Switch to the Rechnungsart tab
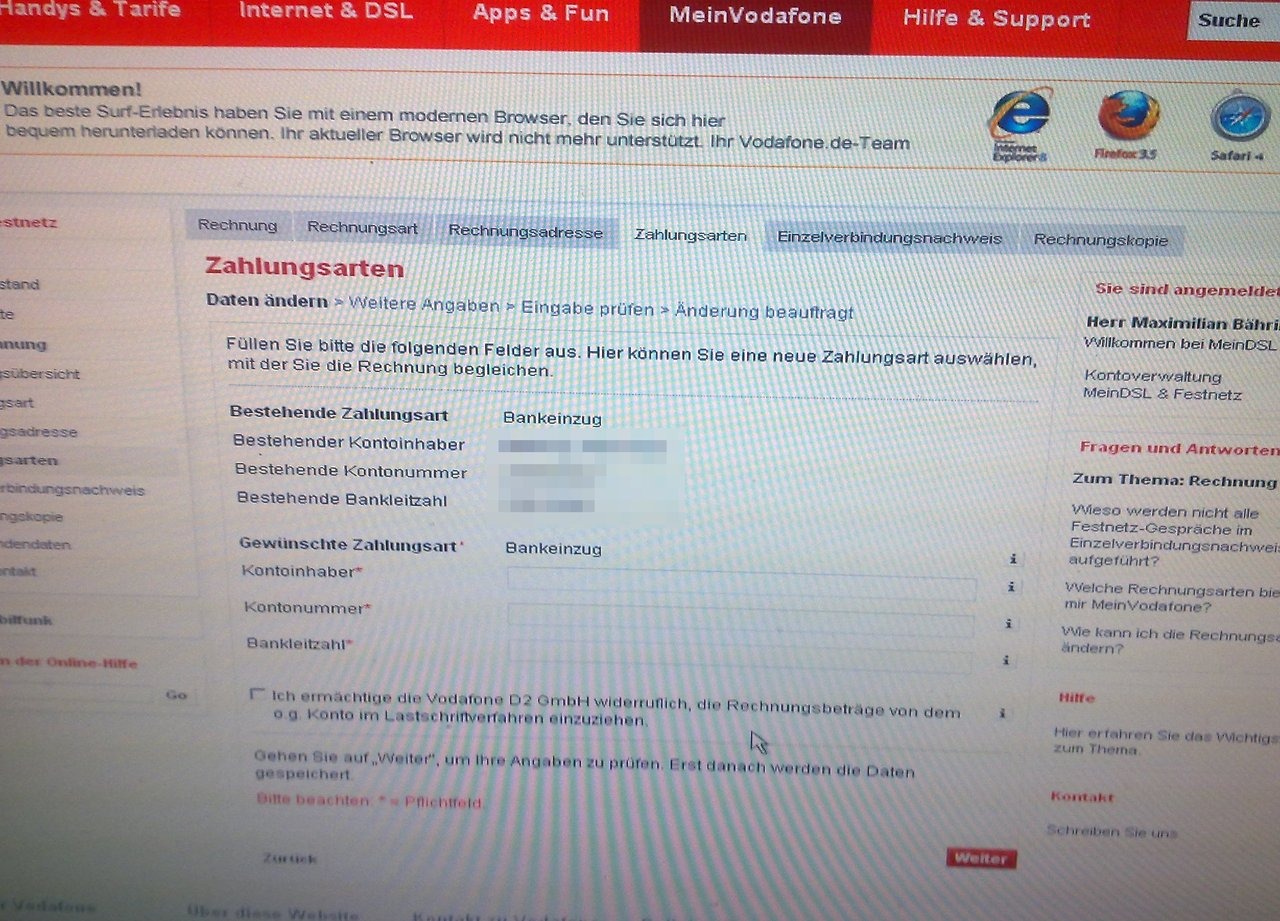 pos(362,228)
